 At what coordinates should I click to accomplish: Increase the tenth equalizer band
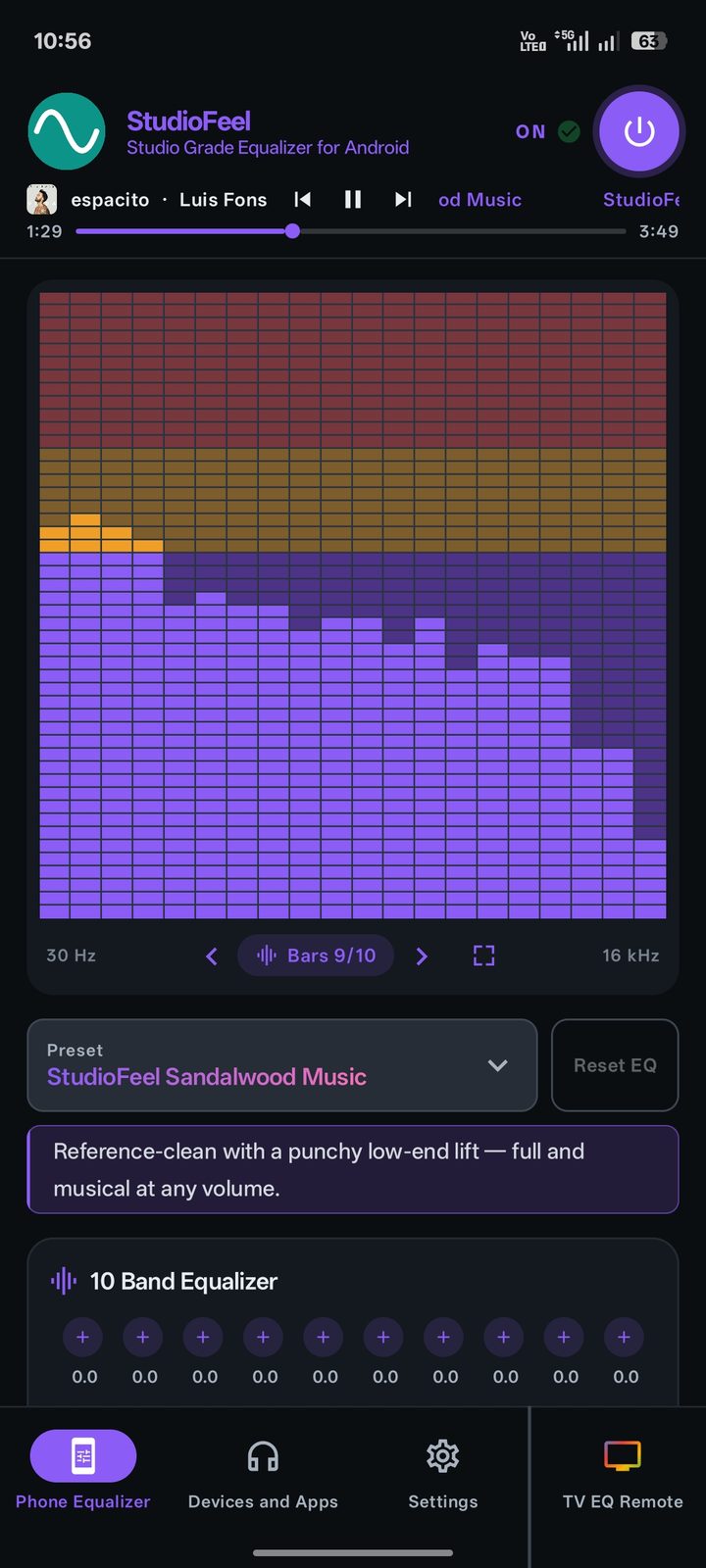pos(624,1338)
